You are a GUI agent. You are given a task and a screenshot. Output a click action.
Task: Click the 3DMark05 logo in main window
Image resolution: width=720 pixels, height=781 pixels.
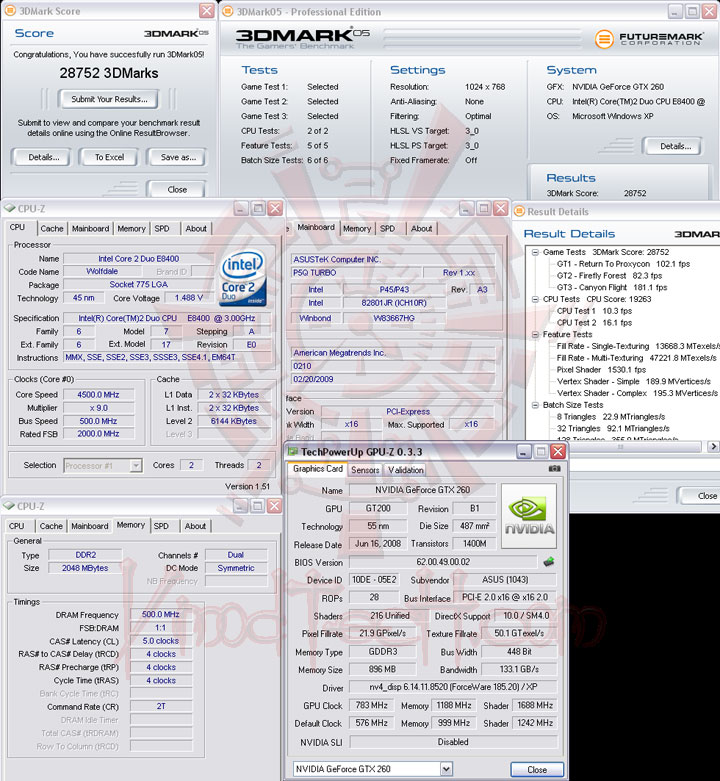pyautogui.click(x=303, y=38)
